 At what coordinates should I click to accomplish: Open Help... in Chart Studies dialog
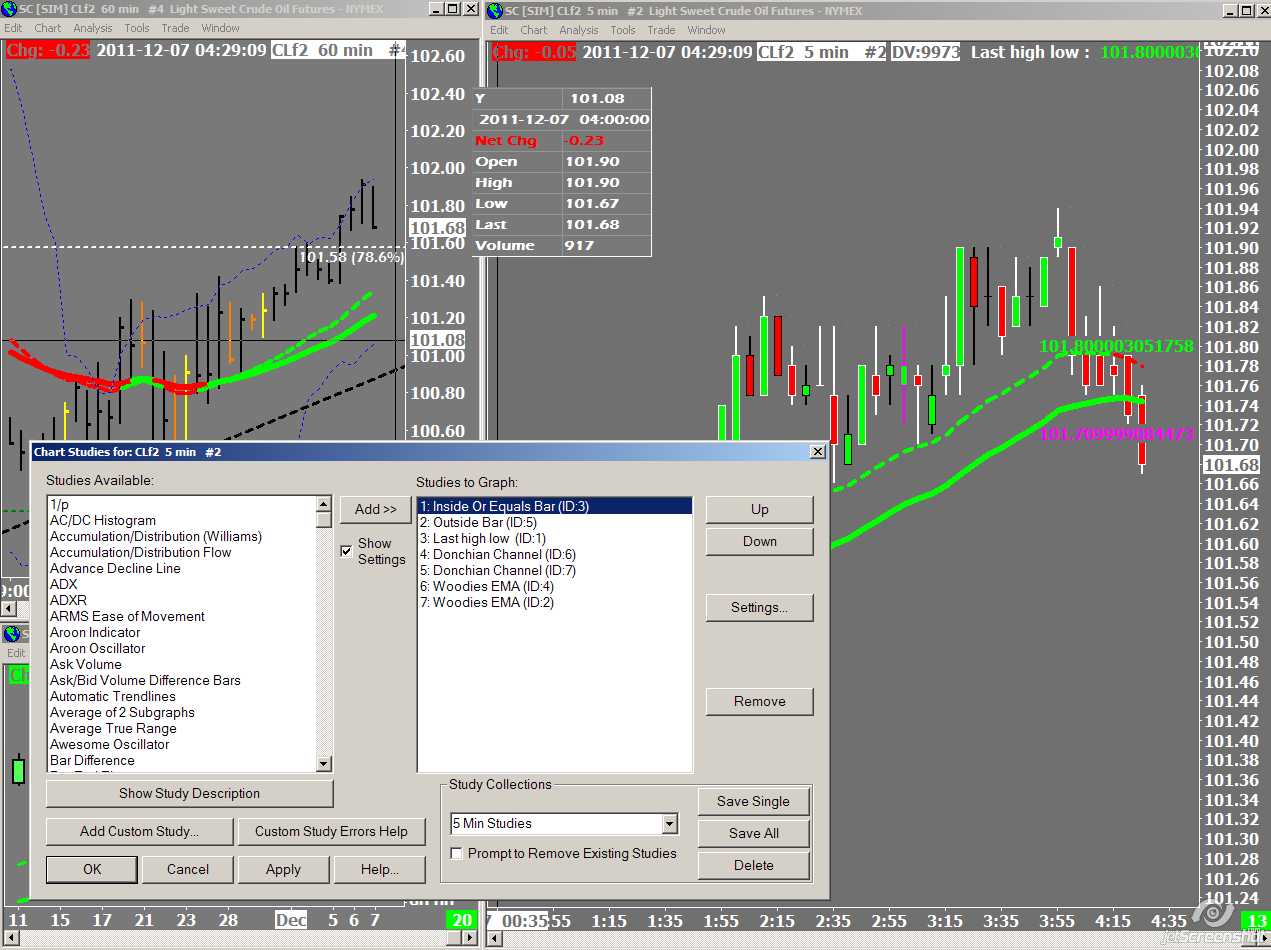(x=379, y=869)
